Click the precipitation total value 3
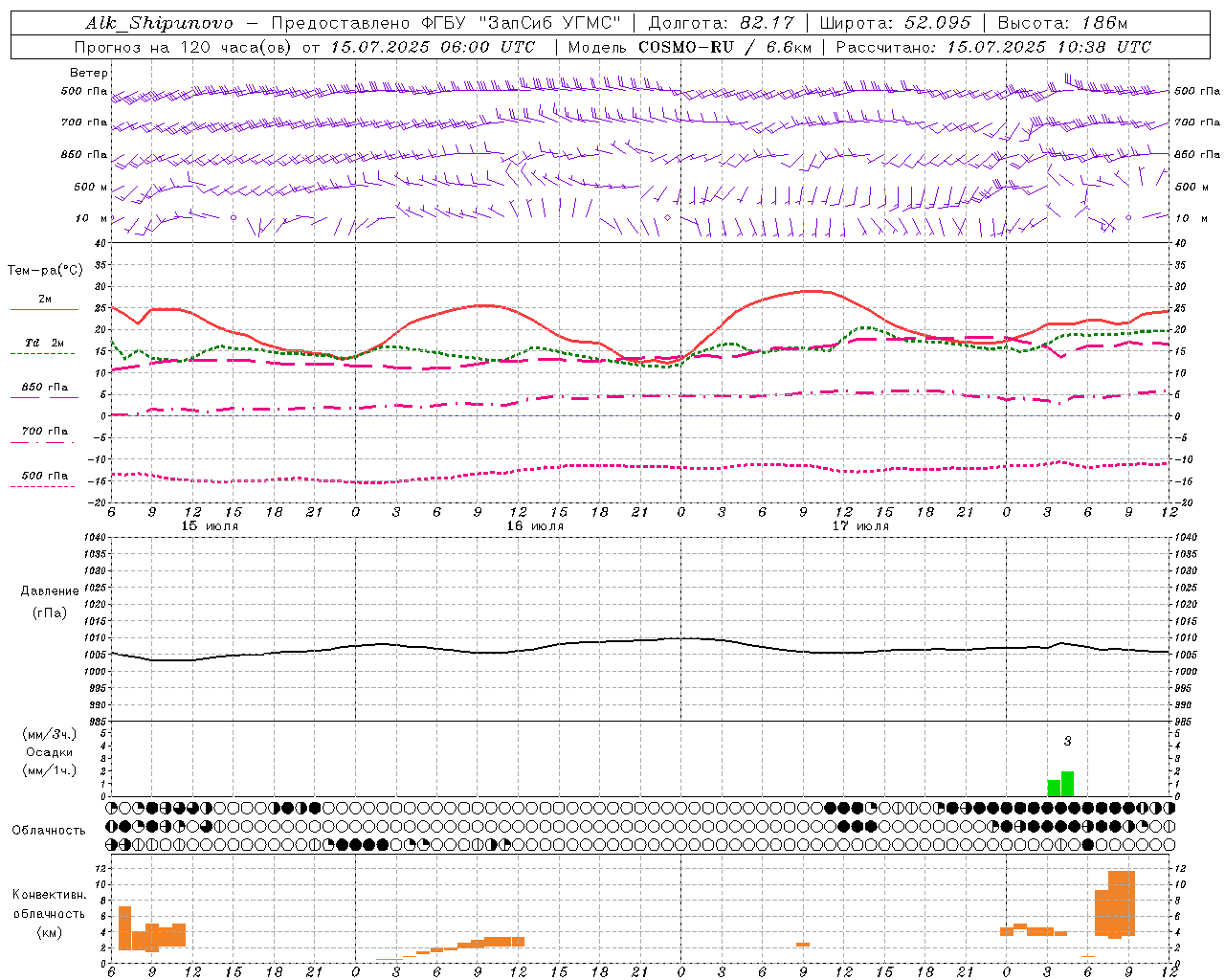 coord(1068,741)
